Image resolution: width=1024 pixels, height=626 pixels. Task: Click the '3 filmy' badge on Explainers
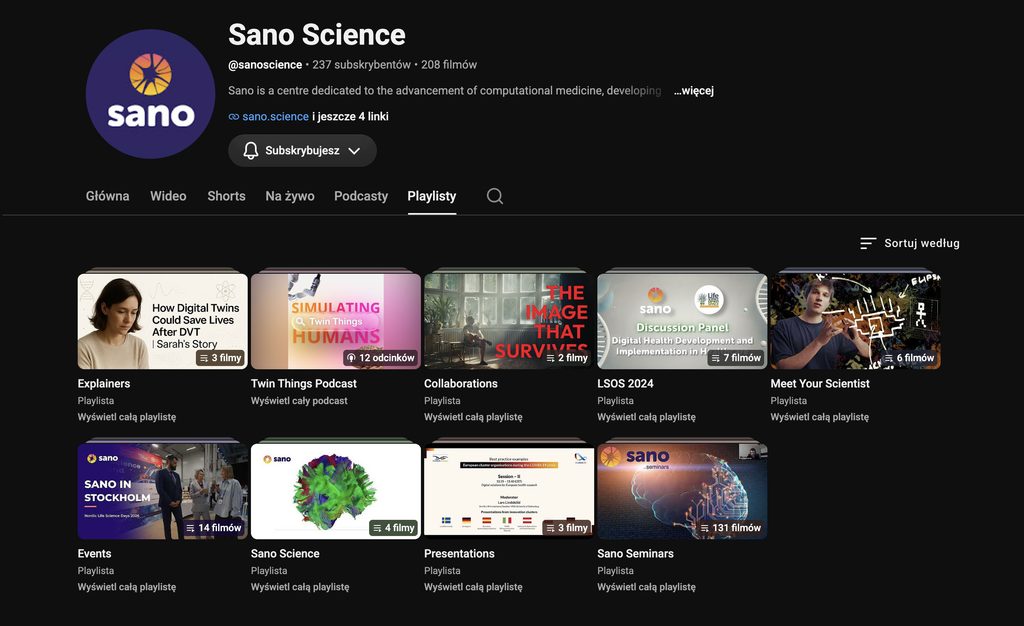[221, 358]
